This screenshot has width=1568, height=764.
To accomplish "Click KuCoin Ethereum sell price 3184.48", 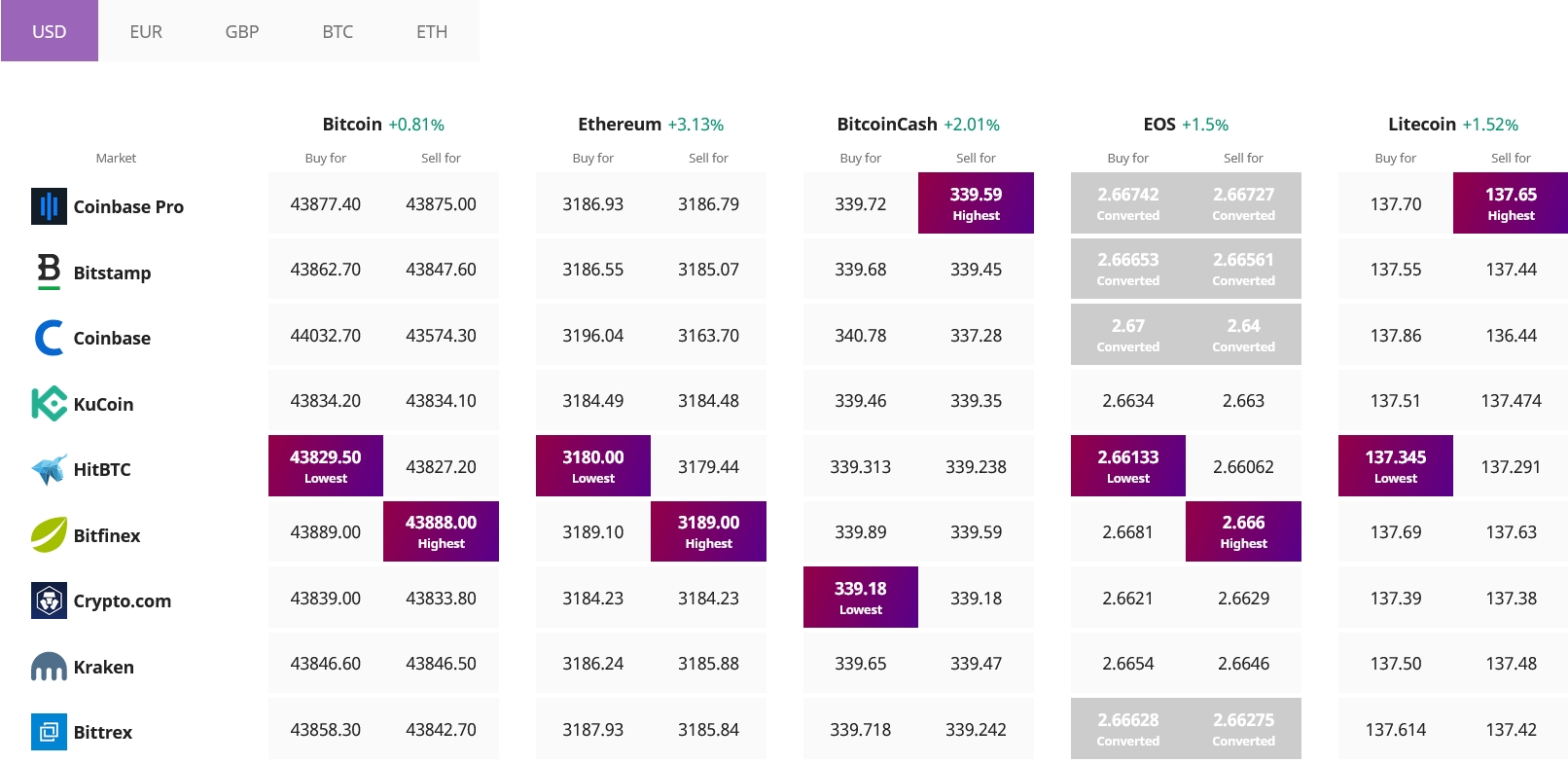I will 709,400.
